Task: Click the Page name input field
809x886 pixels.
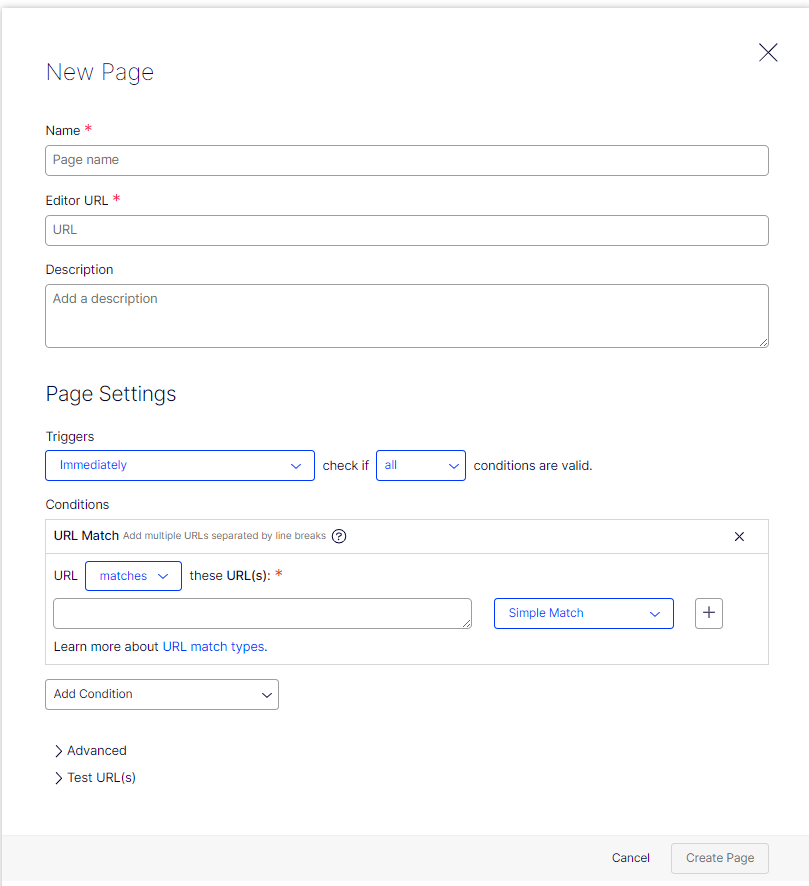Action: 406,160
